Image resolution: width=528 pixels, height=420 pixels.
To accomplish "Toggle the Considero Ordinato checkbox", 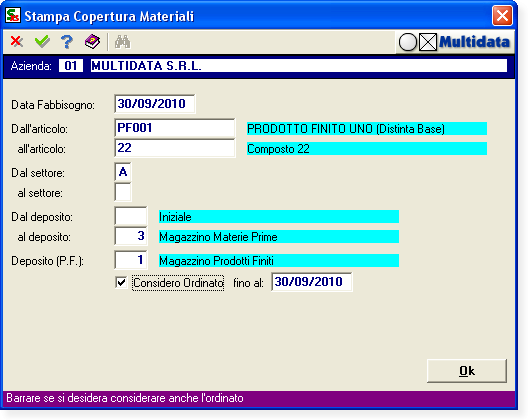I will 121,282.
